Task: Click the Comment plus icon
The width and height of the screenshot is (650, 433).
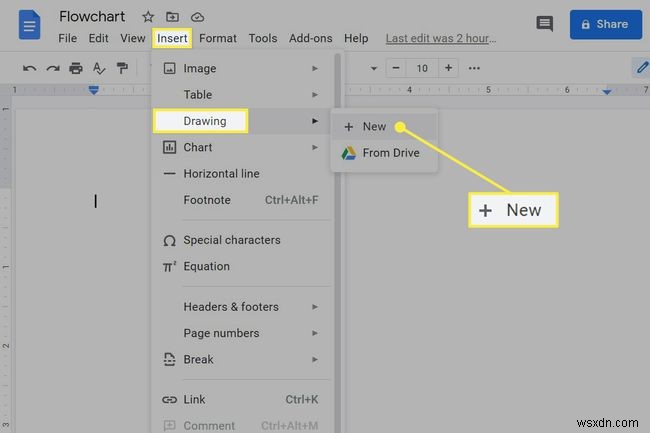Action: click(170, 425)
